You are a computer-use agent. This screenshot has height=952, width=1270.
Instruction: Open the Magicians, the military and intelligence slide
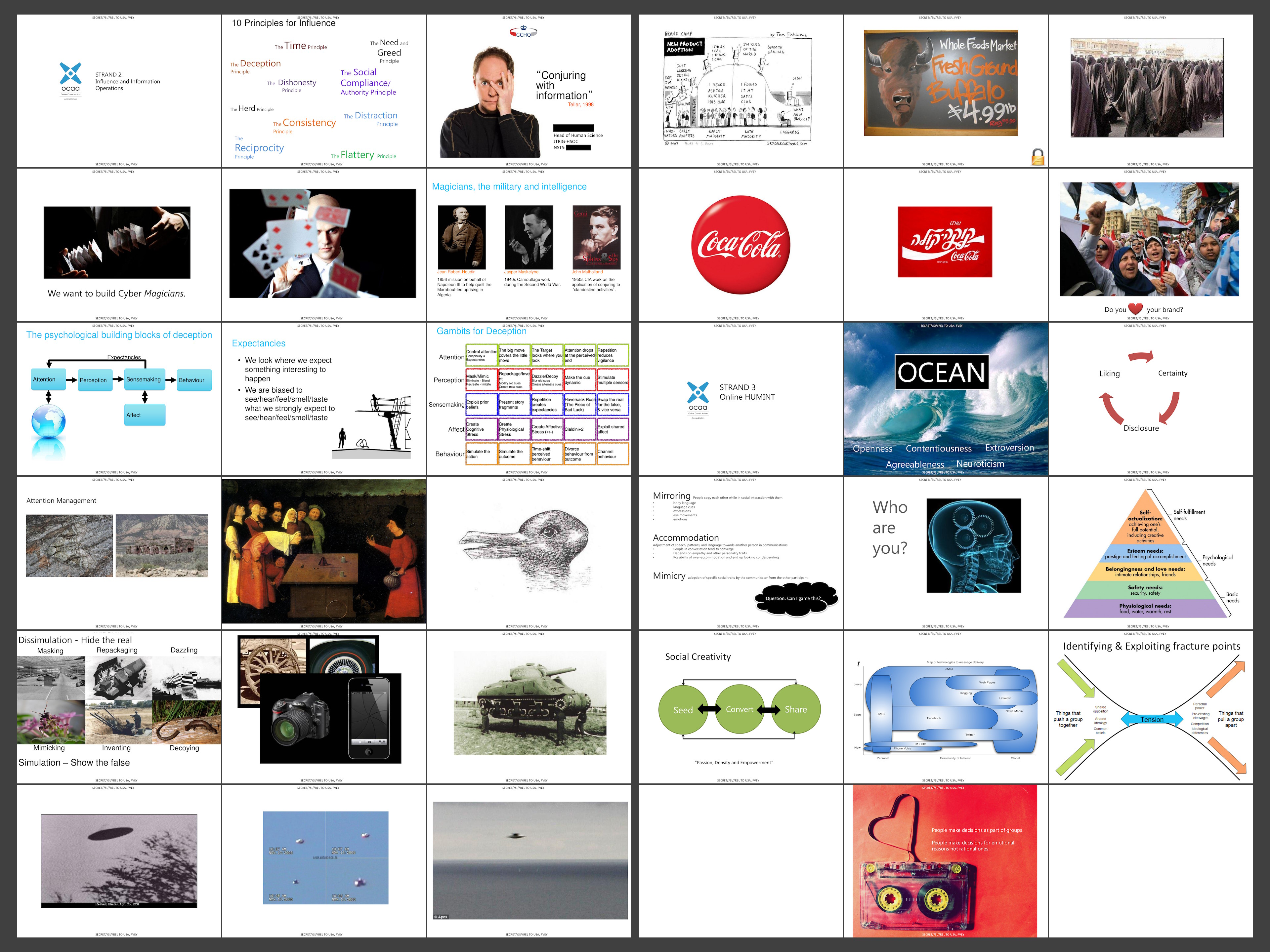click(529, 245)
